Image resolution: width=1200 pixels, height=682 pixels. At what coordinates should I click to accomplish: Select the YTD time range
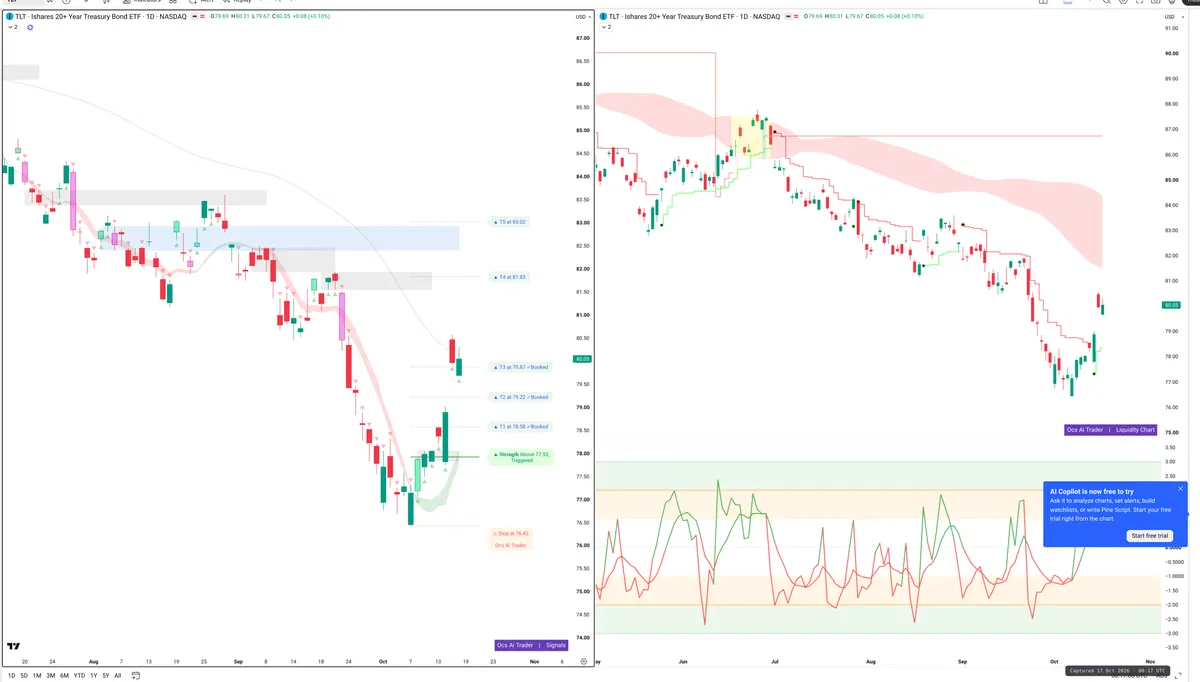80,676
